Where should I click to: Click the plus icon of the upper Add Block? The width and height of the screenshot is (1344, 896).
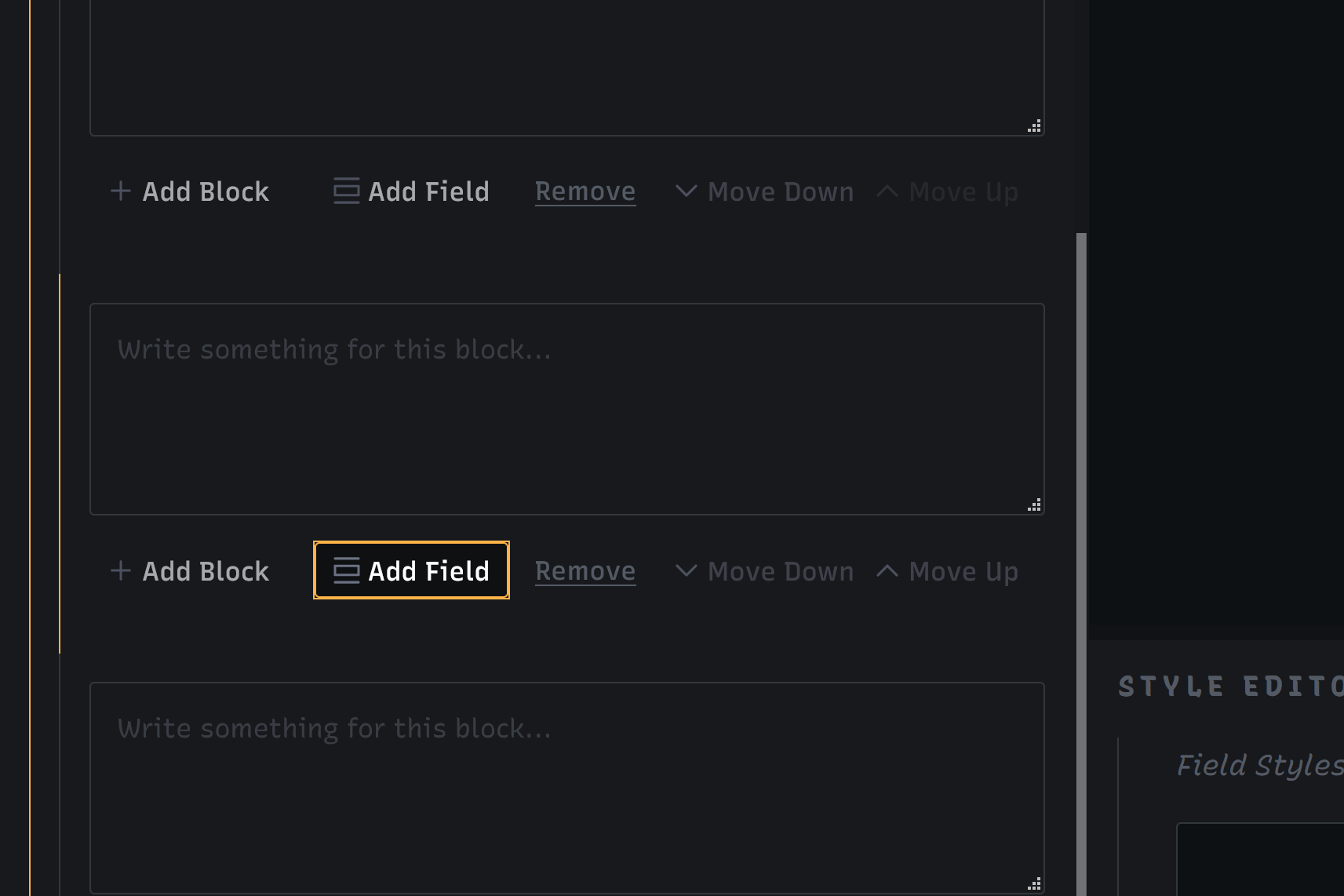coord(121,191)
